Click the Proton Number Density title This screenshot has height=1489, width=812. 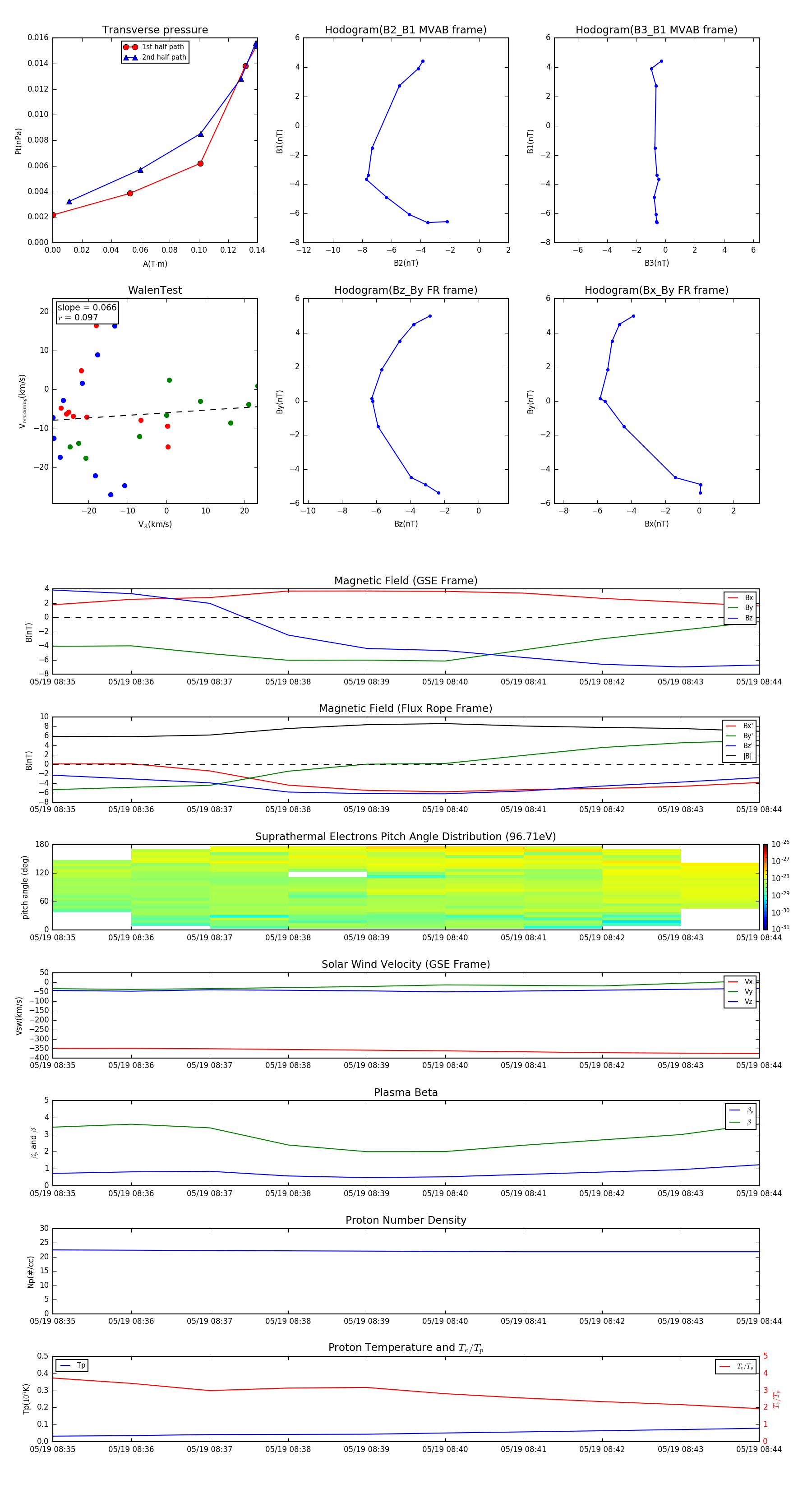pyautogui.click(x=406, y=1220)
